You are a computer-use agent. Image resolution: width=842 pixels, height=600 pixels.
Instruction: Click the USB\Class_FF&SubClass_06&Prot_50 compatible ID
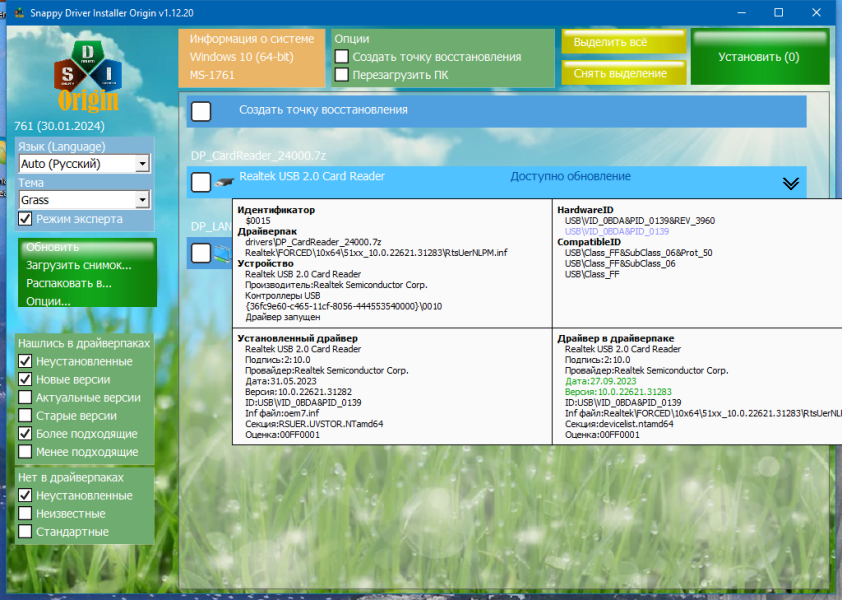pos(639,253)
